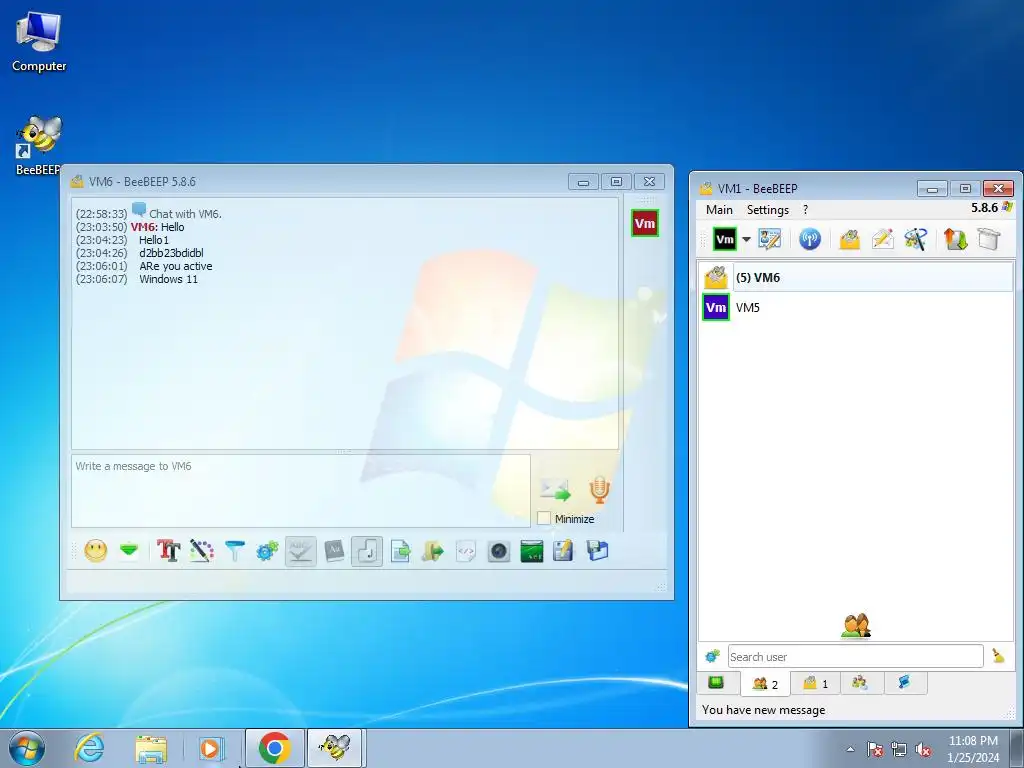Click the blue broadcast antenna icon

click(810, 239)
